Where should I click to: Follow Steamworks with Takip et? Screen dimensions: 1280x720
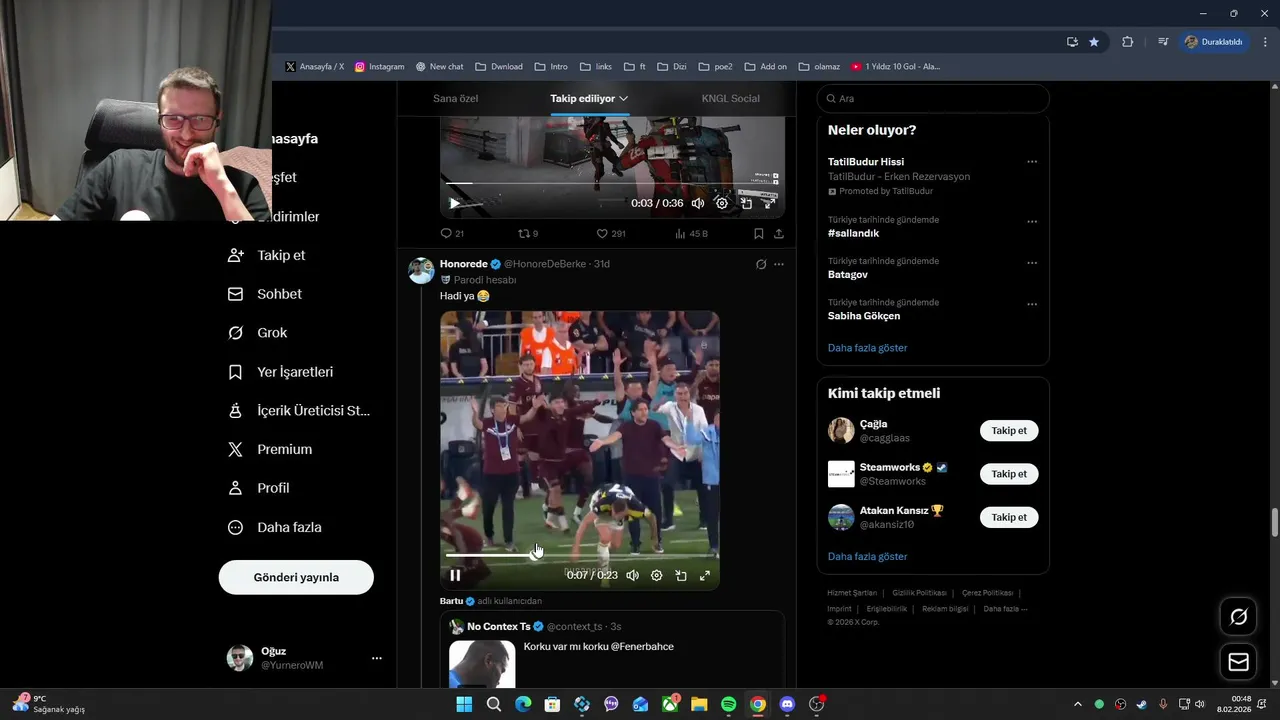[1009, 474]
